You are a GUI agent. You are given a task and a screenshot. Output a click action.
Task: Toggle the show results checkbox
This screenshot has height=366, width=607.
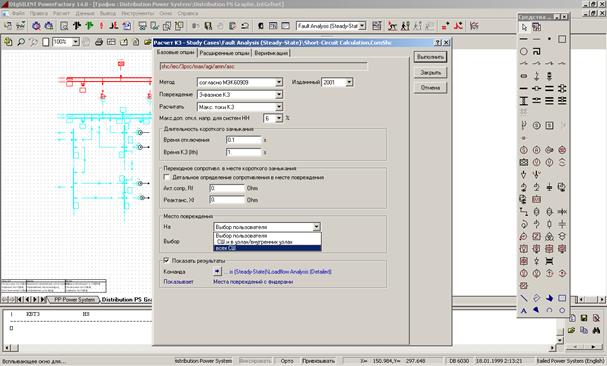[x=166, y=260]
